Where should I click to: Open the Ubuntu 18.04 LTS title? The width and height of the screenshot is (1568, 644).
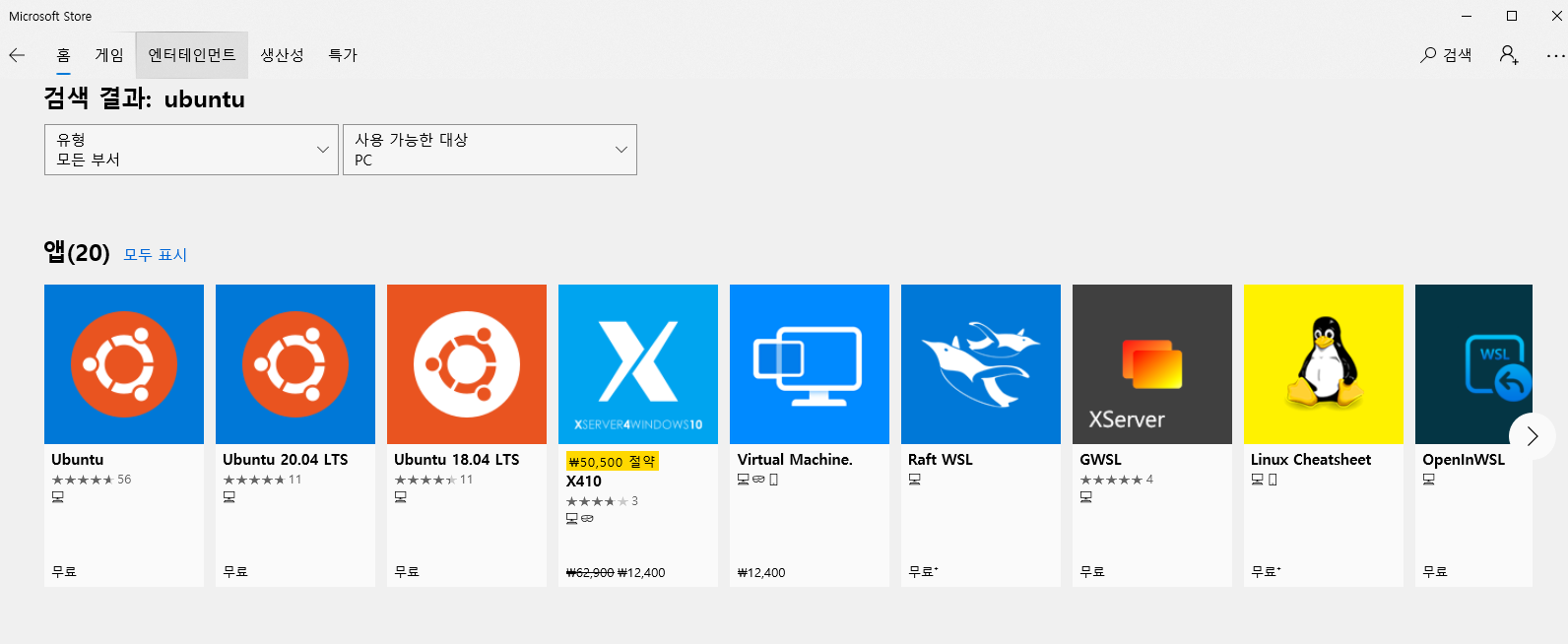456,460
